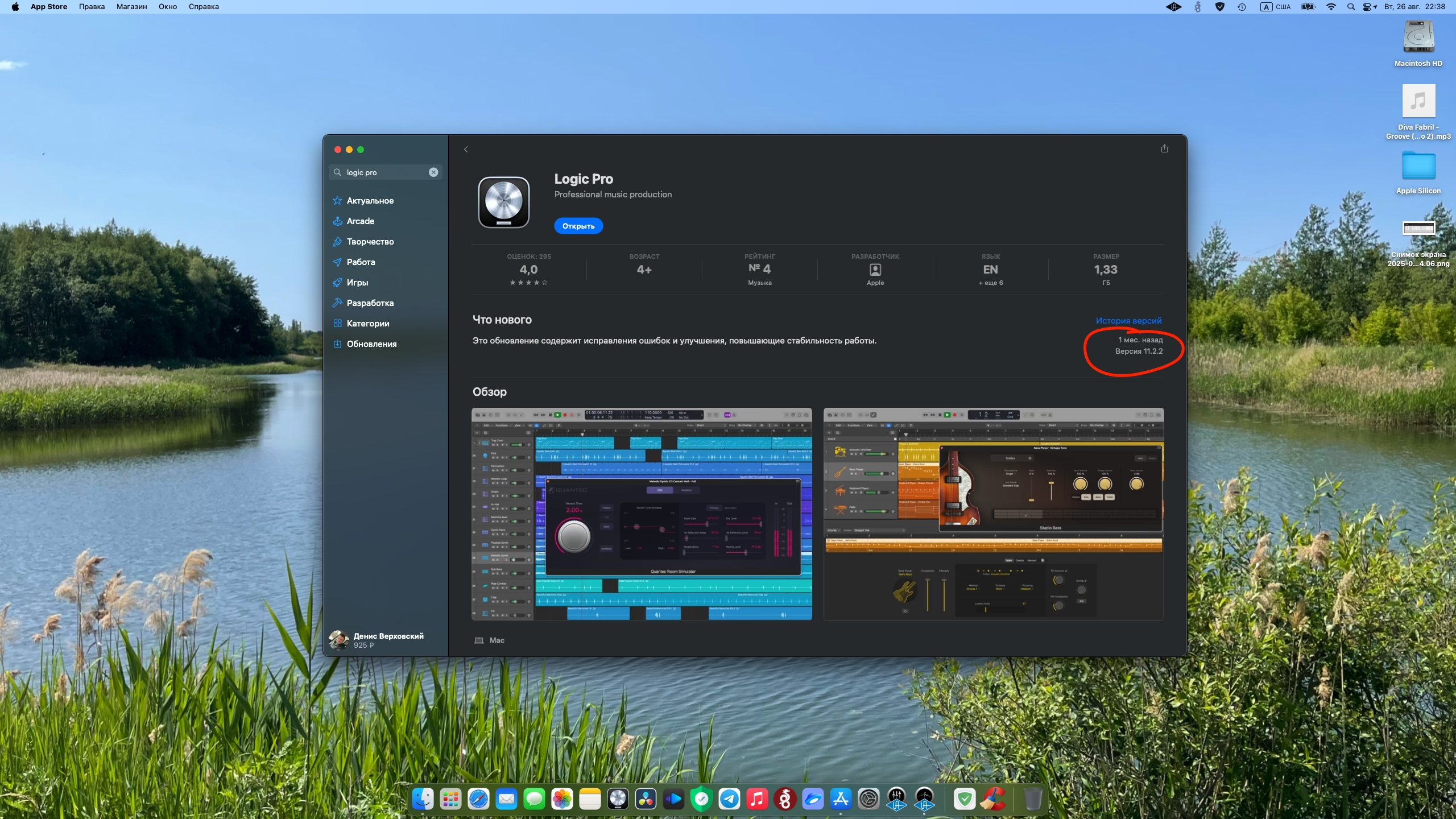Click the 4+ age rating value
This screenshot has width=1456, height=819.
[x=644, y=270]
